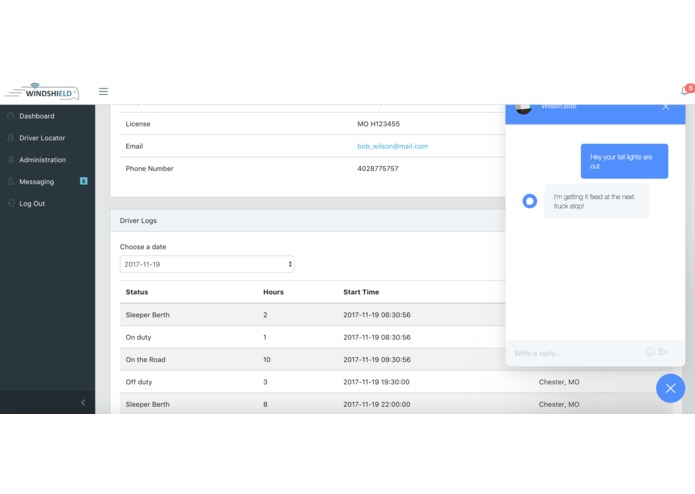This screenshot has width=695, height=494.
Task: Click the 'Hey your tail lights are out' message
Action: [624, 161]
